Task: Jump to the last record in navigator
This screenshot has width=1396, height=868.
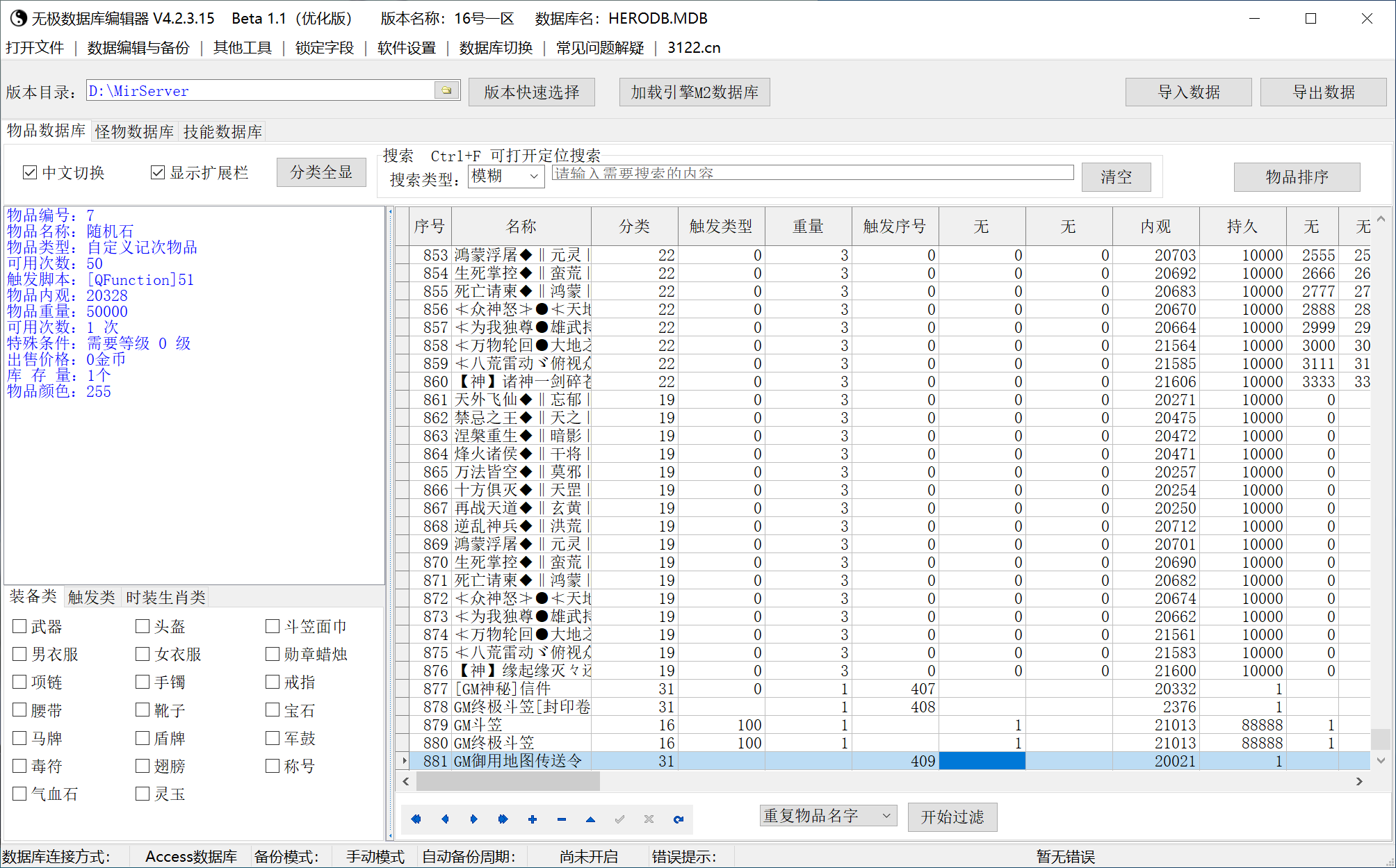Action: [503, 819]
